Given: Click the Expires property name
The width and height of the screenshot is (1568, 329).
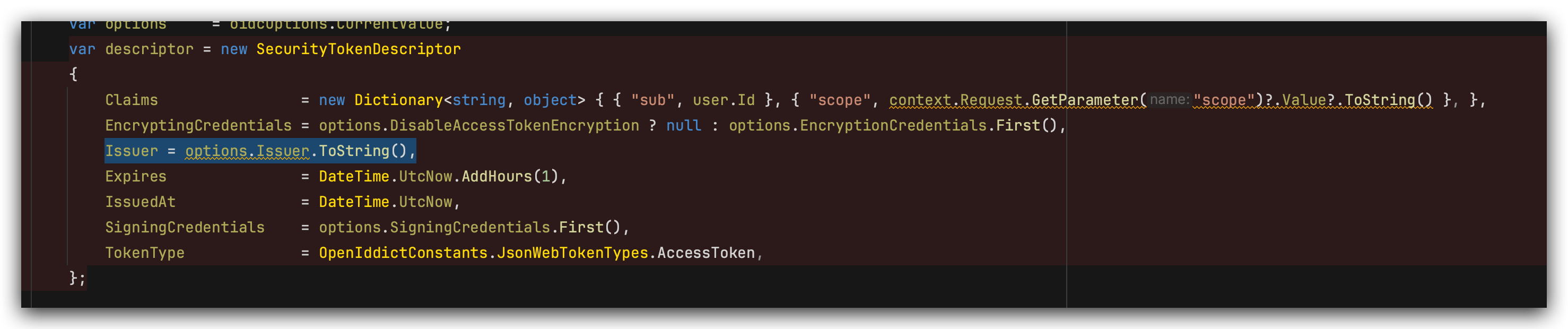Looking at the screenshot, I should click(136, 177).
